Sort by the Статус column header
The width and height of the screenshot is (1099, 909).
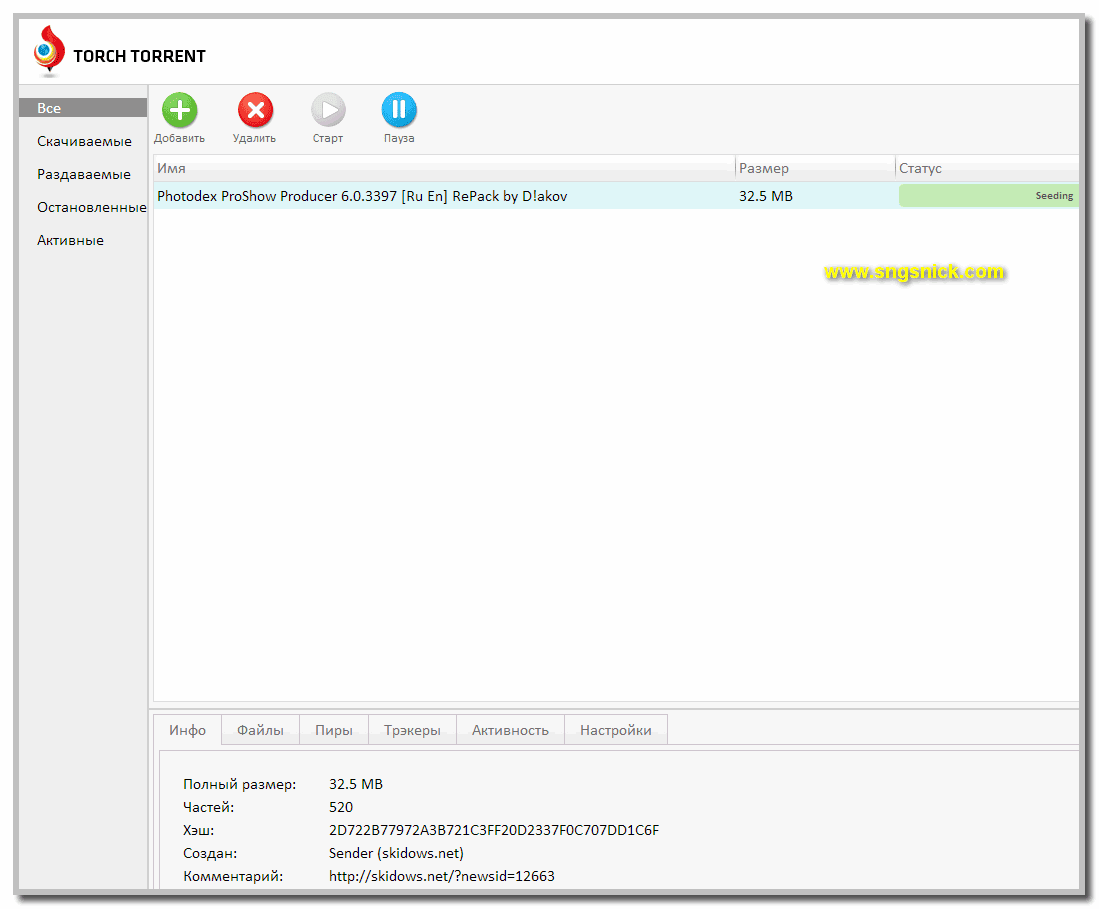(x=988, y=168)
